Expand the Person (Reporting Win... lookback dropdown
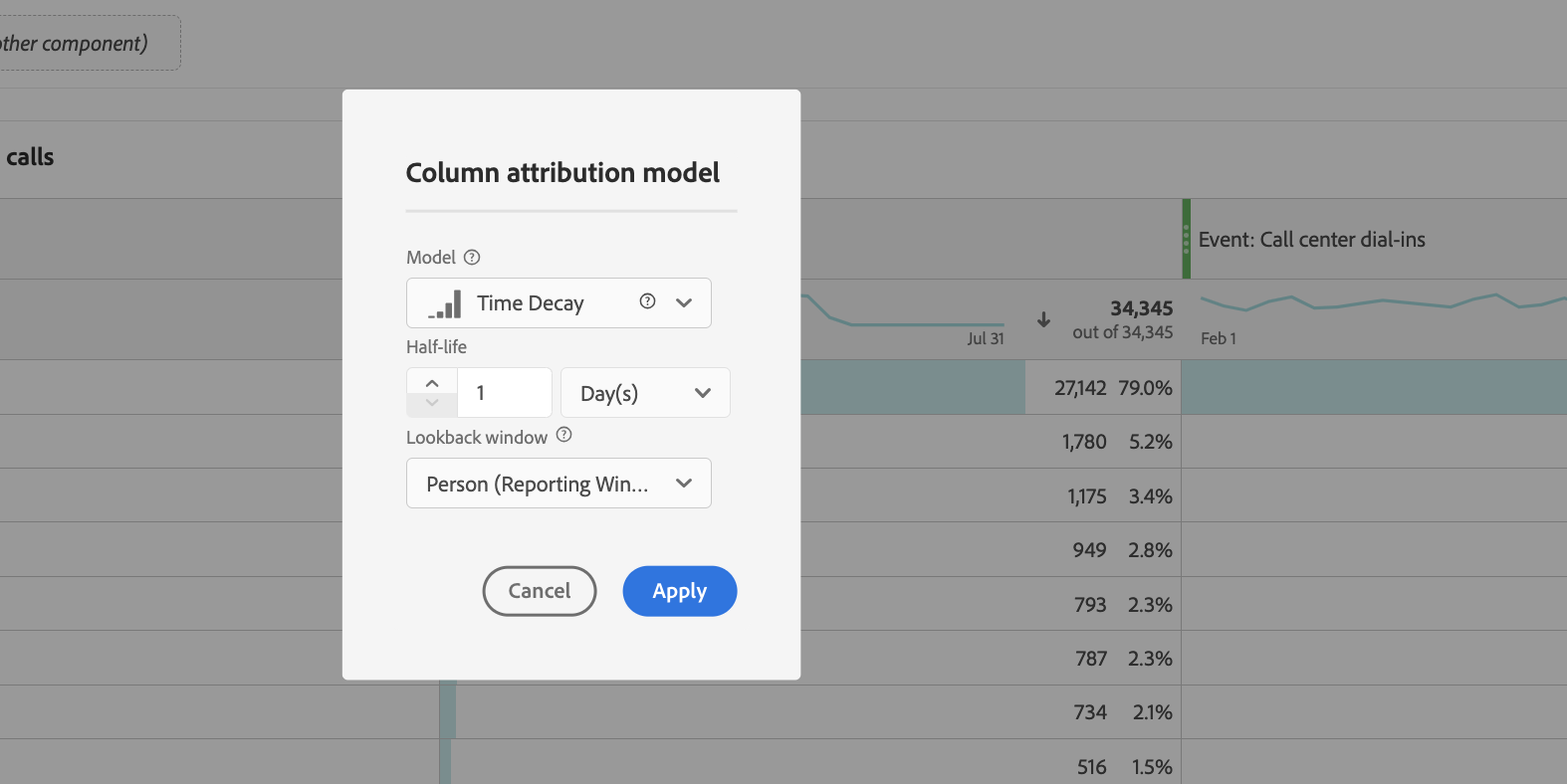The image size is (1567, 784). [x=559, y=484]
